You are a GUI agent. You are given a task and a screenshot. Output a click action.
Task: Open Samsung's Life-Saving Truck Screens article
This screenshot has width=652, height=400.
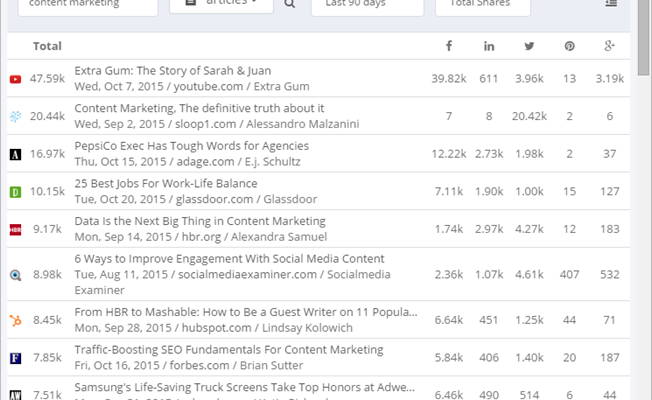pyautogui.click(x=244, y=387)
